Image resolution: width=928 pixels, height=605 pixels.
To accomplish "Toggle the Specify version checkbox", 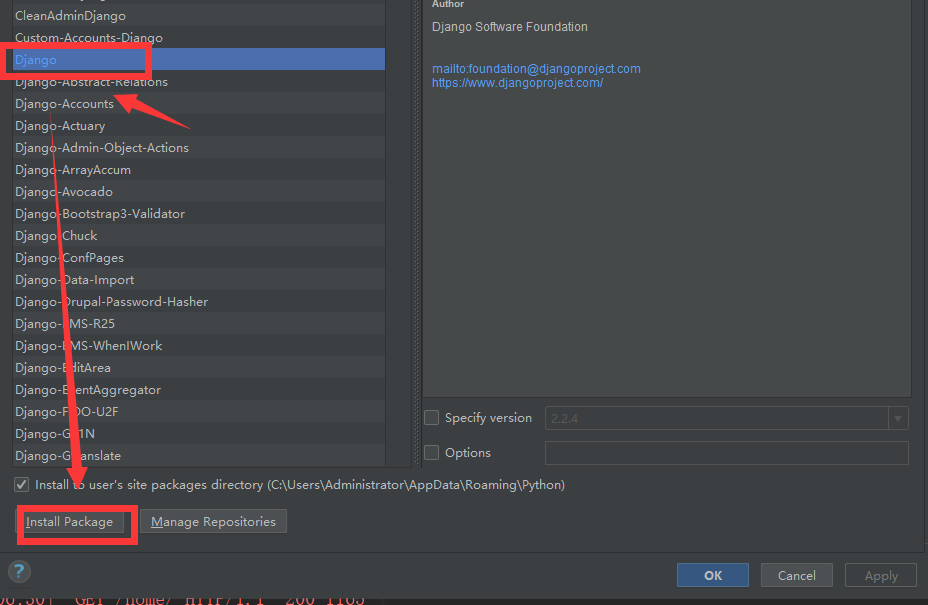I will [431, 417].
